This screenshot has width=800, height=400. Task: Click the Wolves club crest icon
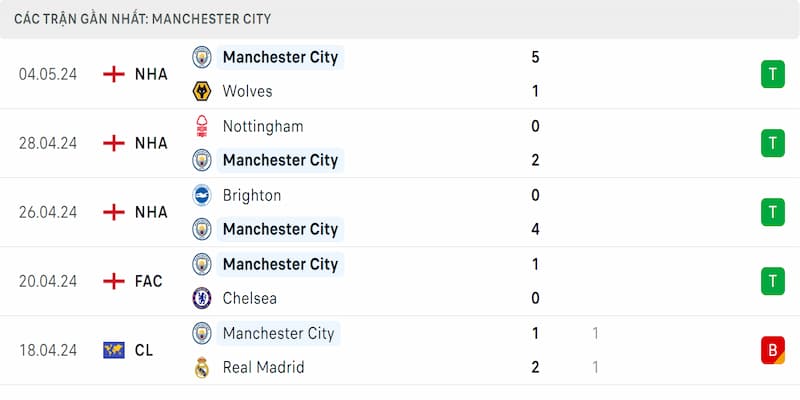[x=202, y=92]
